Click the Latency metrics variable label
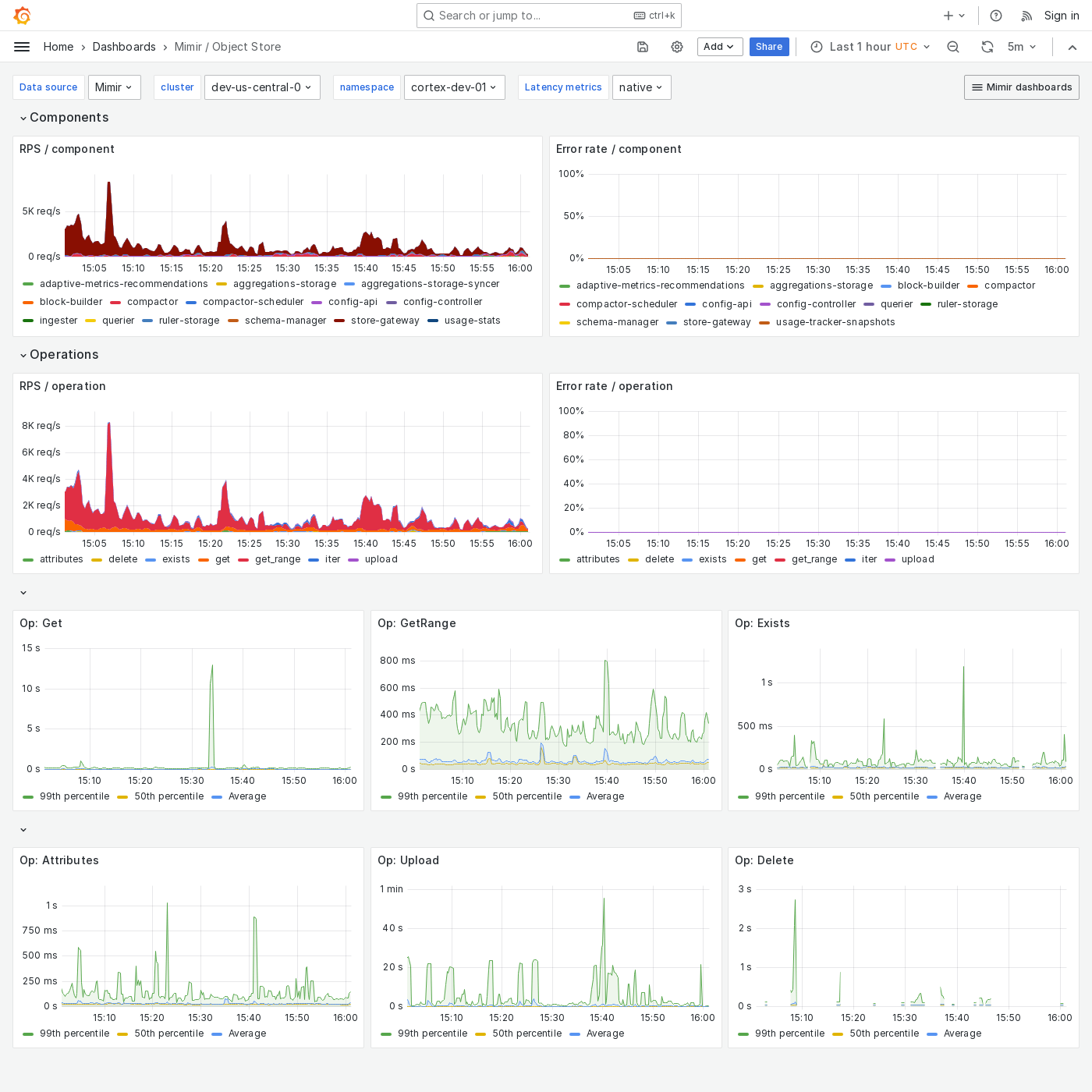The width and height of the screenshot is (1092, 1092). pyautogui.click(x=563, y=87)
